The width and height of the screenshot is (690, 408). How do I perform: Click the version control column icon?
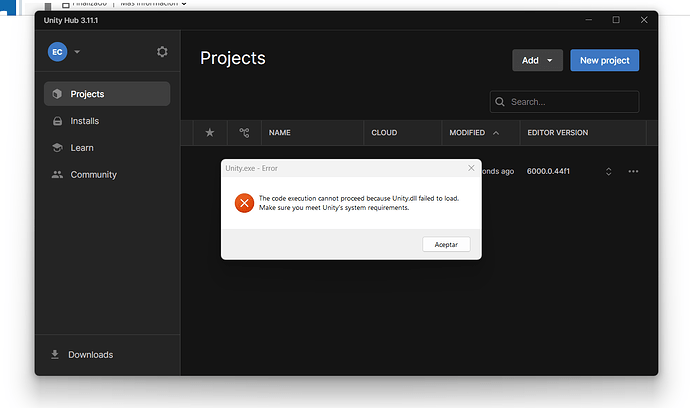point(244,132)
